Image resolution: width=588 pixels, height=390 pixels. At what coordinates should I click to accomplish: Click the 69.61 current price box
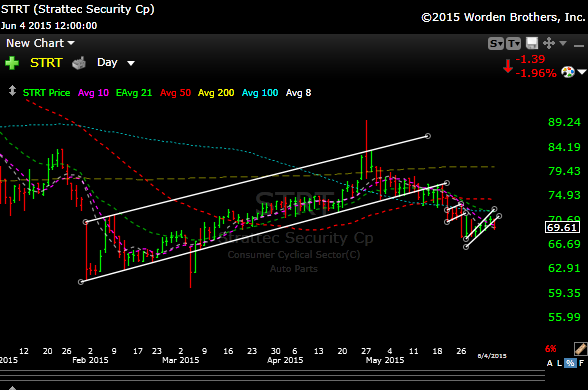coord(562,227)
